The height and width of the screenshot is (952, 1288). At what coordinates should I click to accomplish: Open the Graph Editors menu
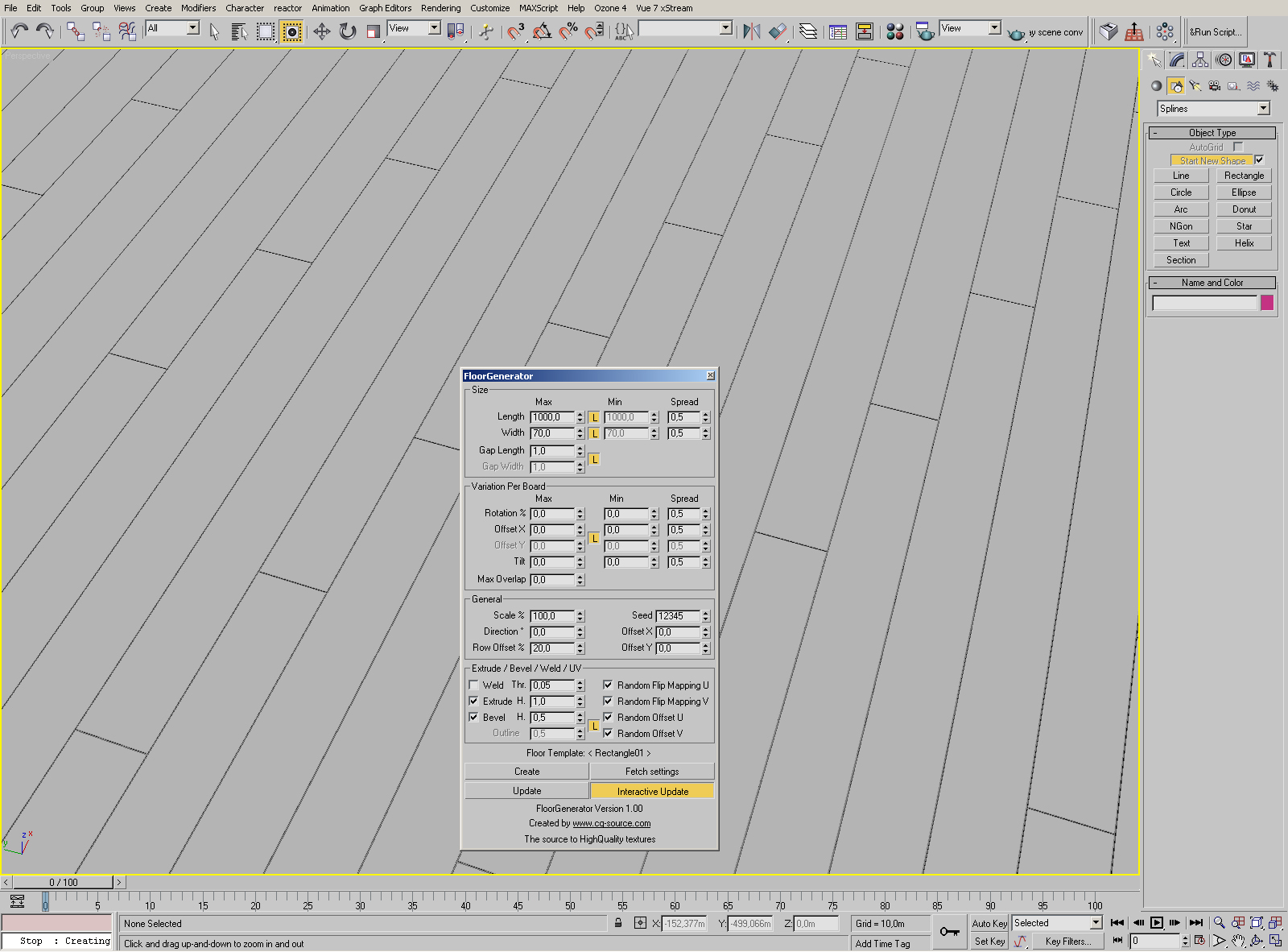pos(385,8)
